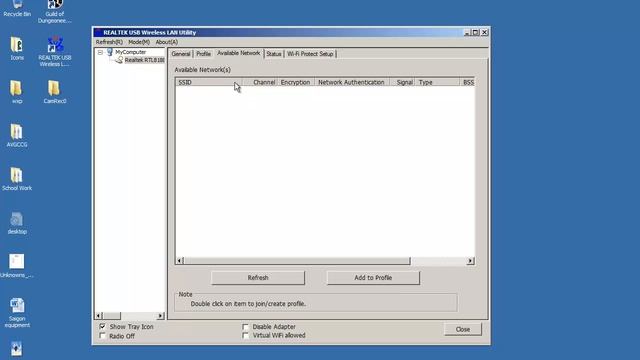This screenshot has height=360, width=640.
Task: Switch to the General tab
Action: tap(181, 54)
